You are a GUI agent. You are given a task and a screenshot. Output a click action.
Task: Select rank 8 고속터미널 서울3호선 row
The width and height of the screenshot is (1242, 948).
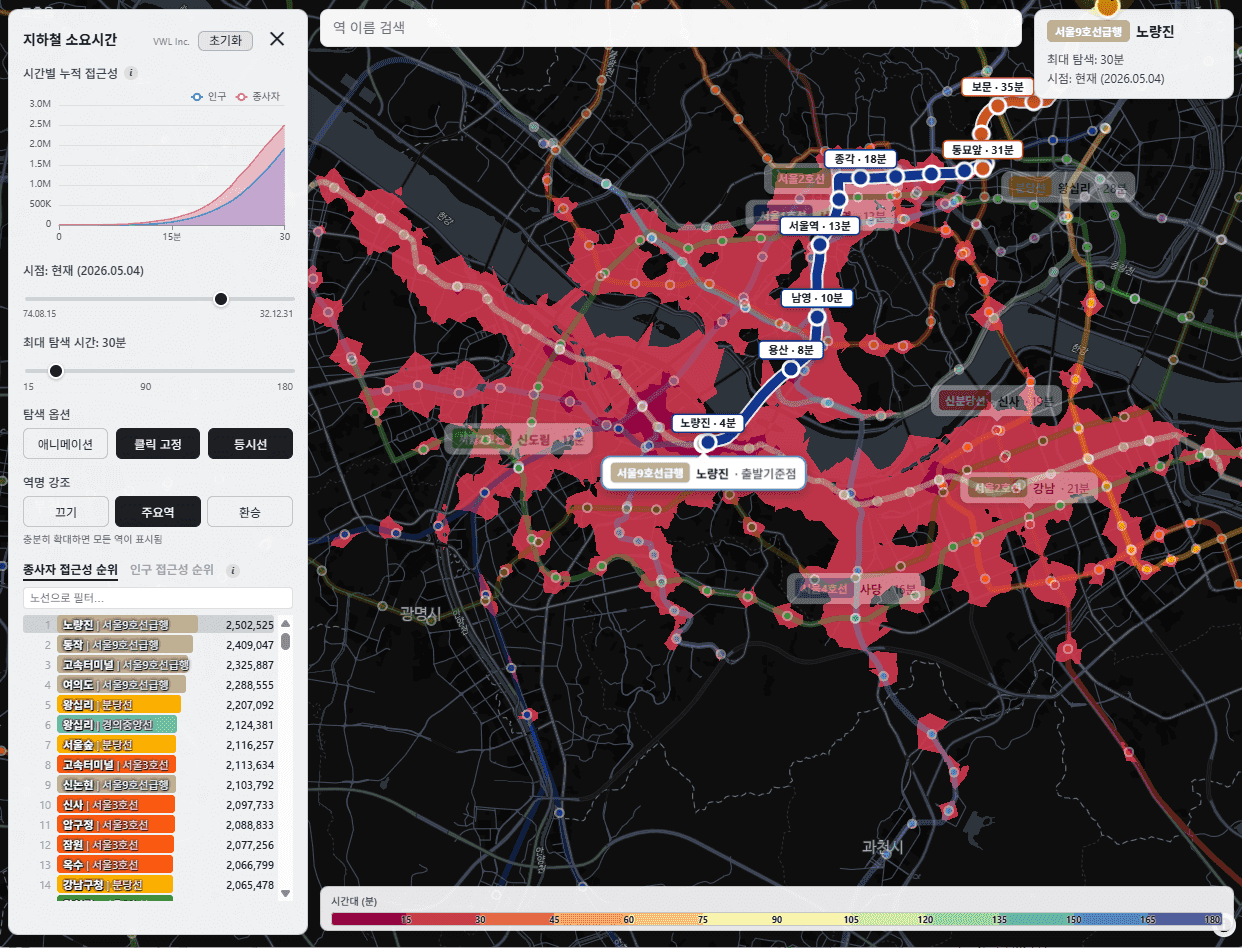coord(149,765)
